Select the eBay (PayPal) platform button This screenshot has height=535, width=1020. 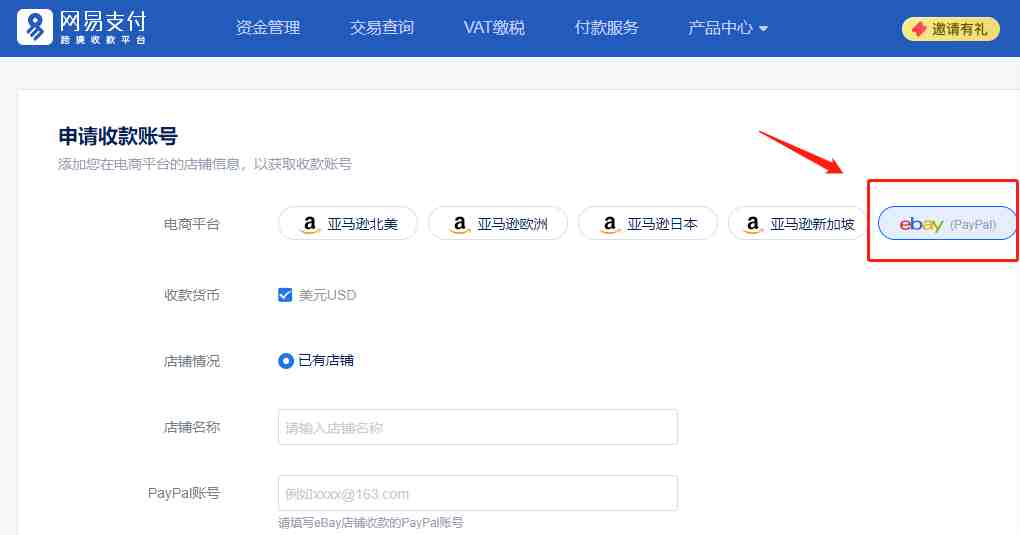pyautogui.click(x=947, y=224)
